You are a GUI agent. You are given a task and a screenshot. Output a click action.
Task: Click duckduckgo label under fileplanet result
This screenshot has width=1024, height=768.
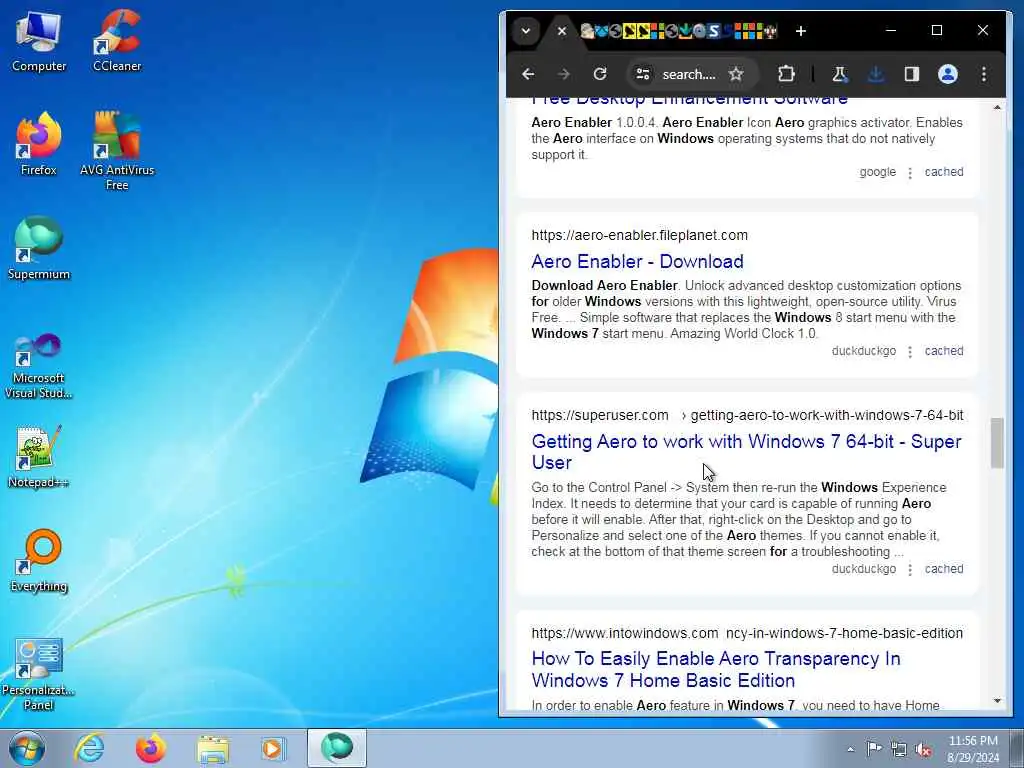pos(863,351)
